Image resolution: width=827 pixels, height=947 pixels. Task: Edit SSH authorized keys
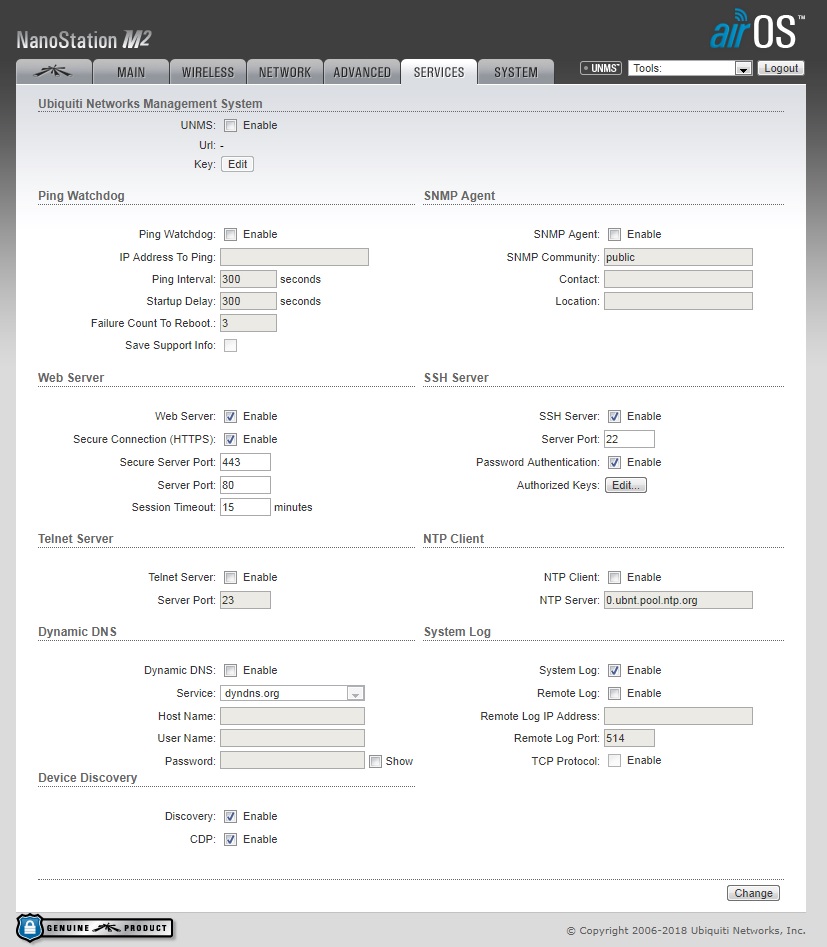point(626,485)
